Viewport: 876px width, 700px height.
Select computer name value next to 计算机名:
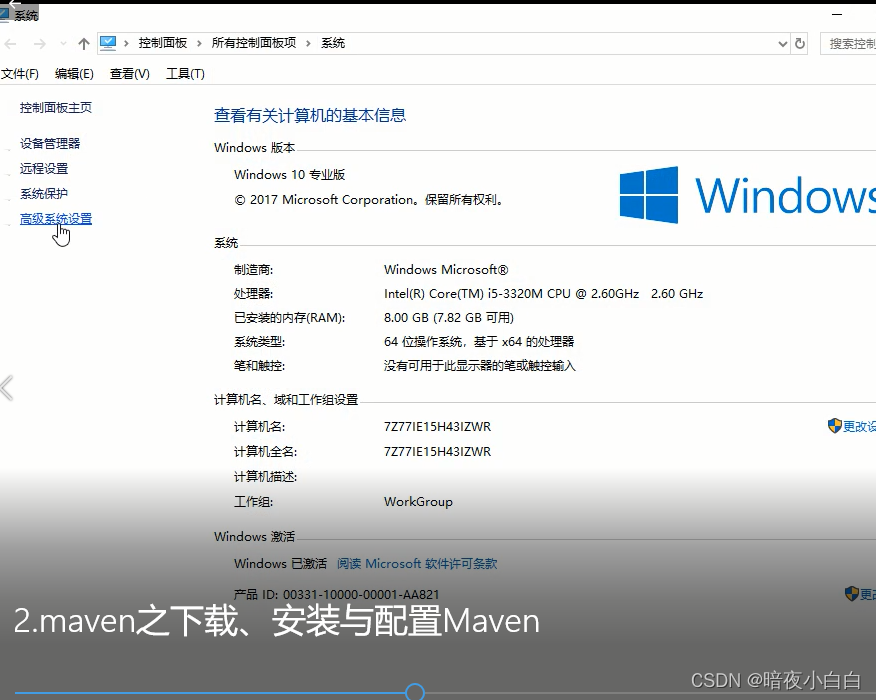pos(437,427)
